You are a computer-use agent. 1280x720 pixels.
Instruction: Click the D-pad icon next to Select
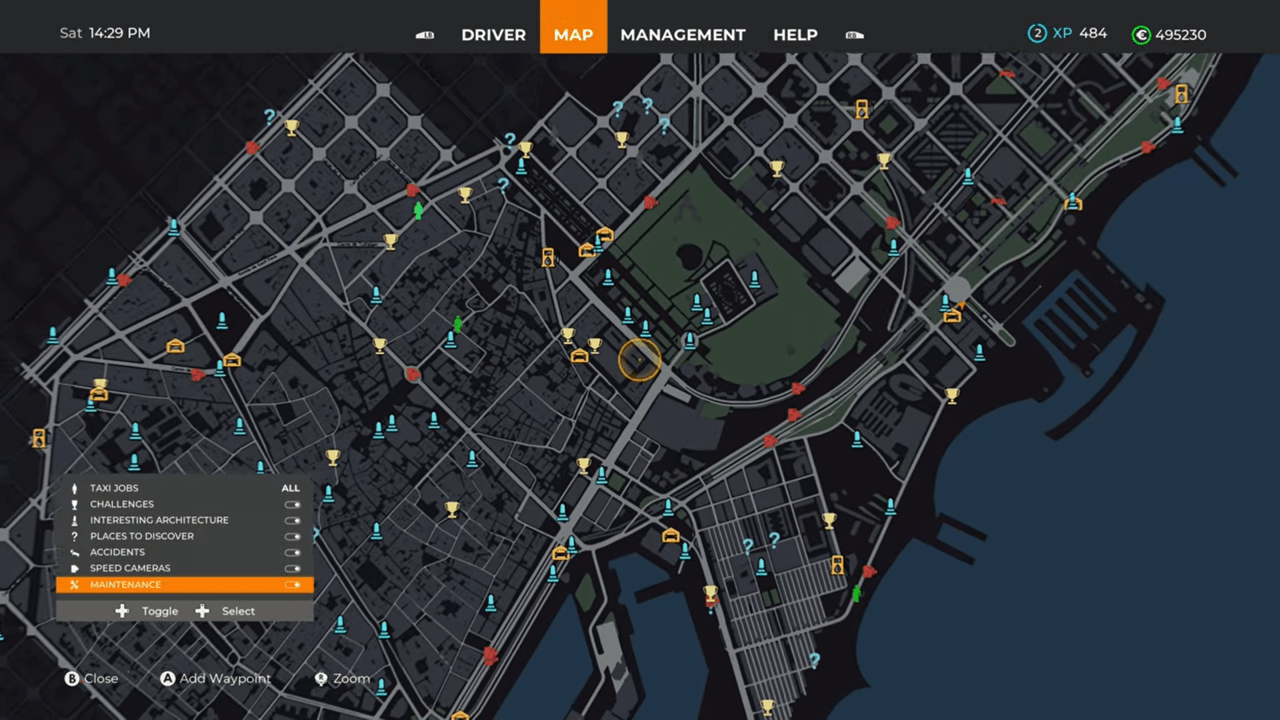(202, 610)
